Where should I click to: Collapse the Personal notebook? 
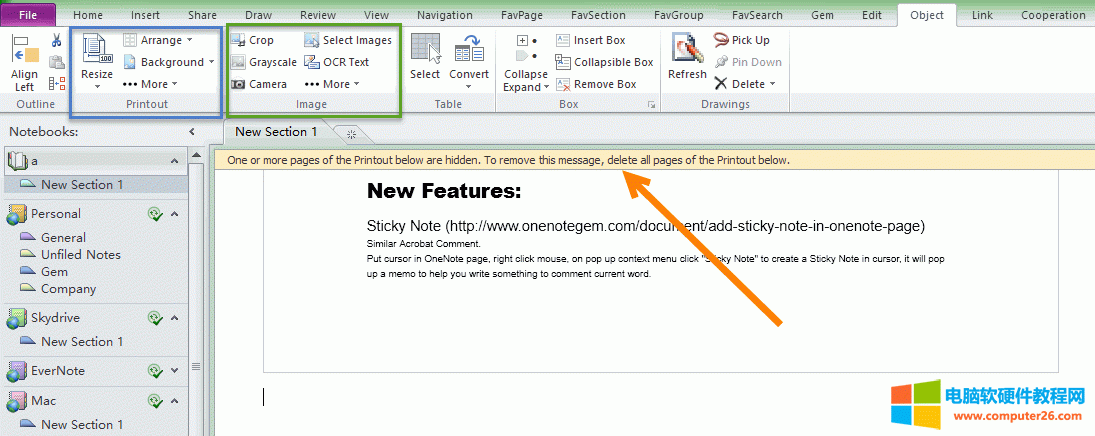click(x=175, y=214)
